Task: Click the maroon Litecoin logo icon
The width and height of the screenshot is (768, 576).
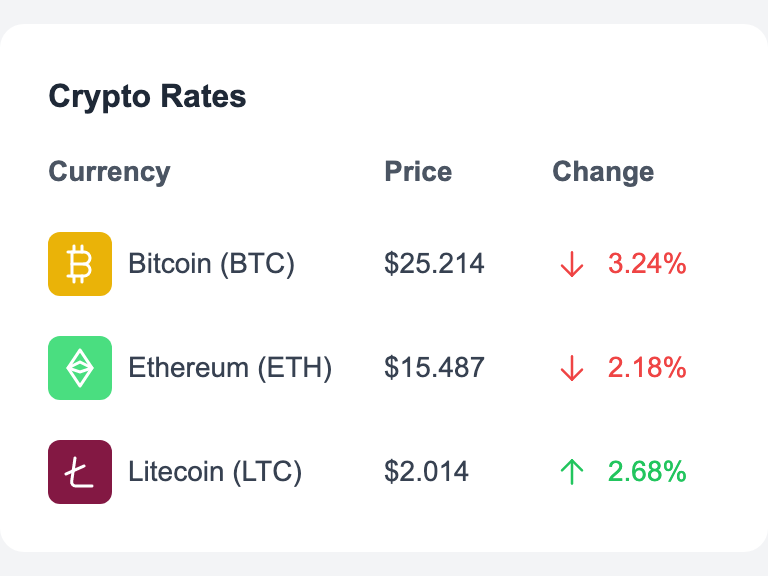Action: (x=80, y=472)
